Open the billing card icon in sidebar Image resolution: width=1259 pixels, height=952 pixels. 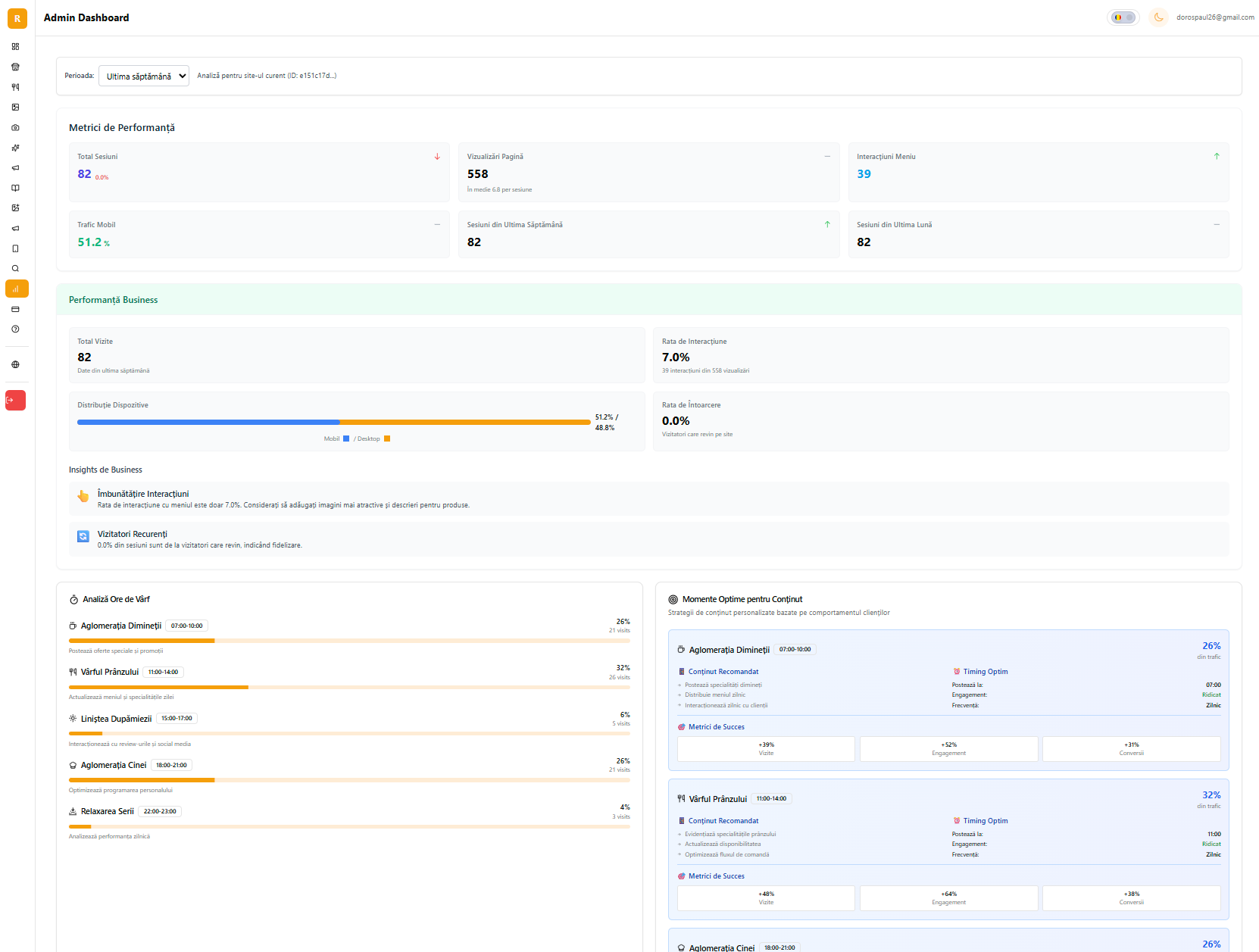[x=15, y=309]
